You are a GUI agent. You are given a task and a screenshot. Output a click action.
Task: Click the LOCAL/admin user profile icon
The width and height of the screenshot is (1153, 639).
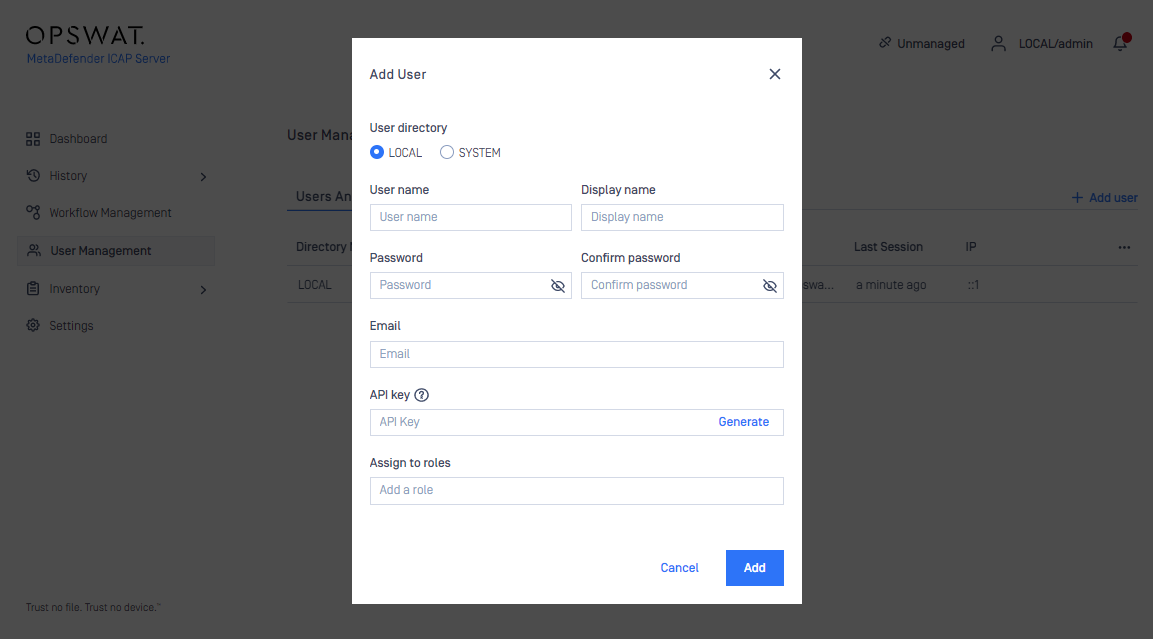coord(998,43)
